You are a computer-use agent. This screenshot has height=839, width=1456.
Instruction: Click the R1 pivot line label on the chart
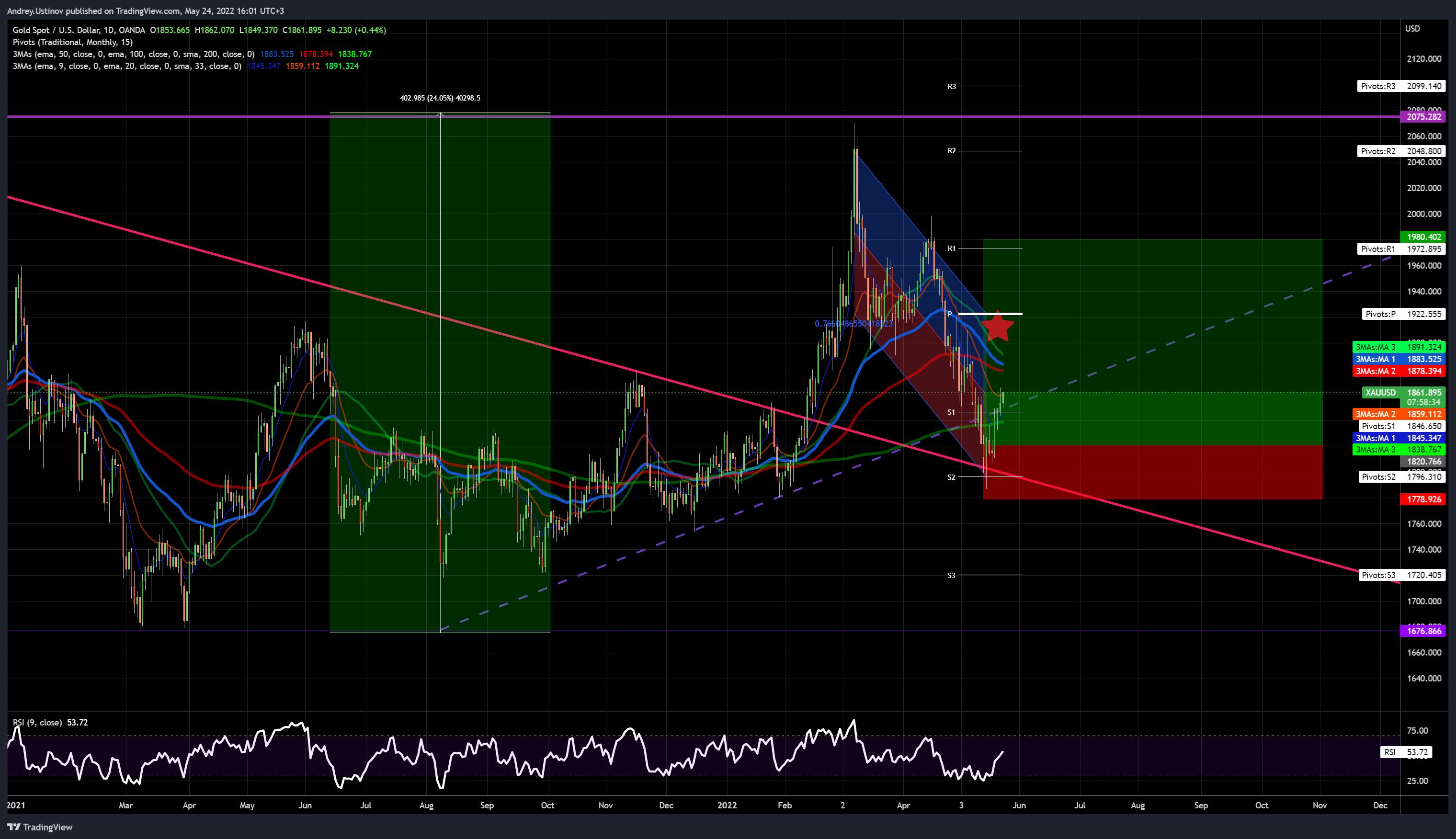pyautogui.click(x=951, y=249)
